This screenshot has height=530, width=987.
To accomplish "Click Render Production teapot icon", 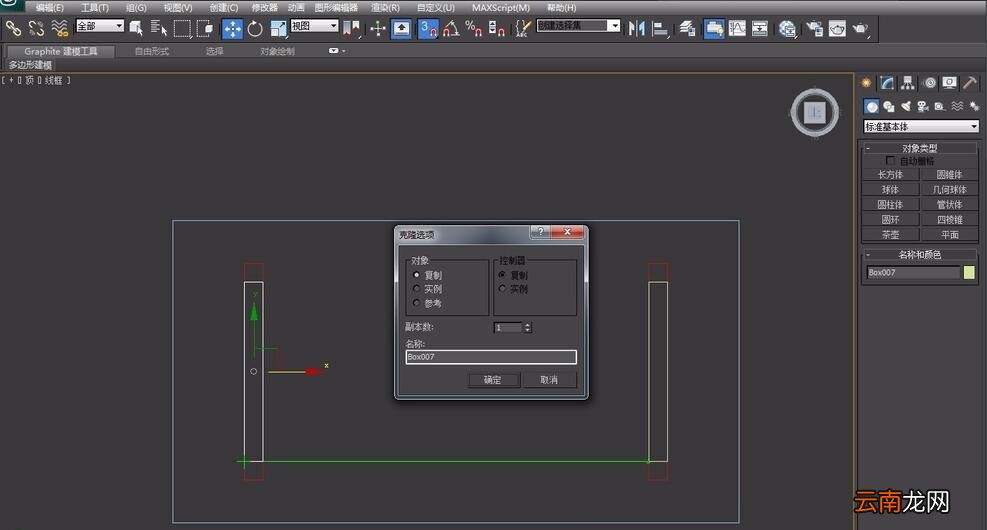I will [860, 28].
